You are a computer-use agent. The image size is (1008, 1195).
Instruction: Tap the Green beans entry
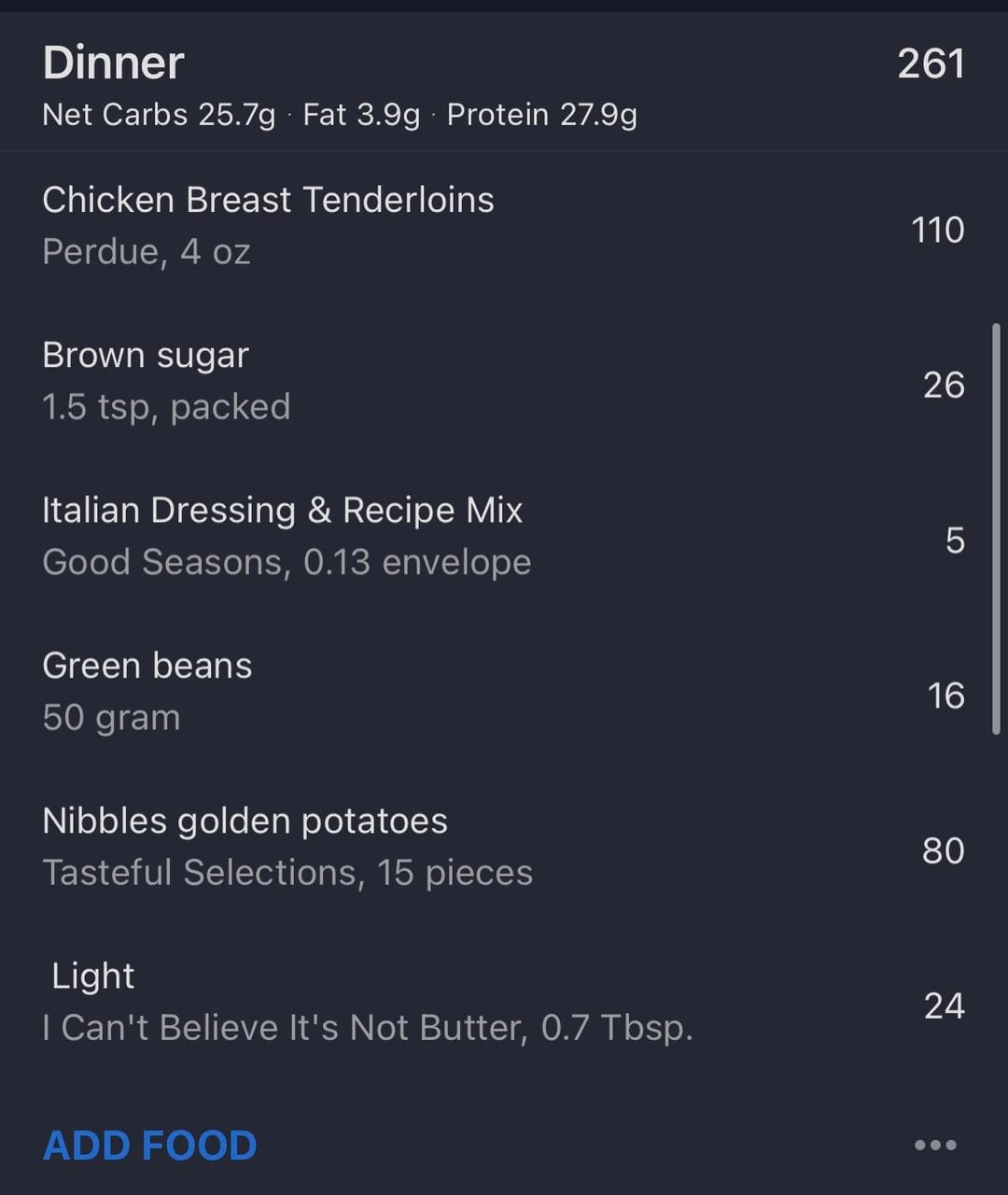(147, 666)
